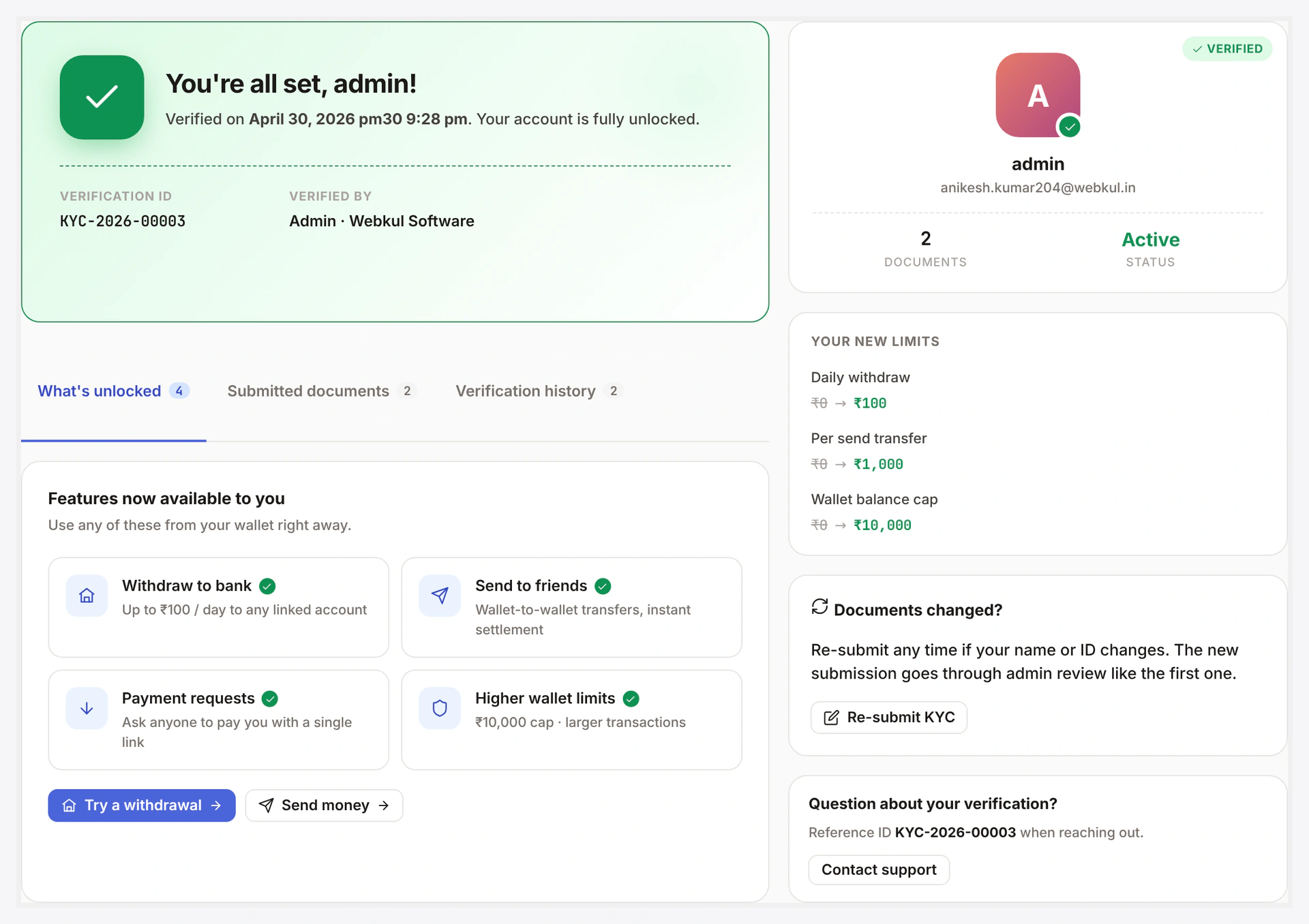Click the Re-submit KYC button
The image size is (1309, 924).
(889, 718)
